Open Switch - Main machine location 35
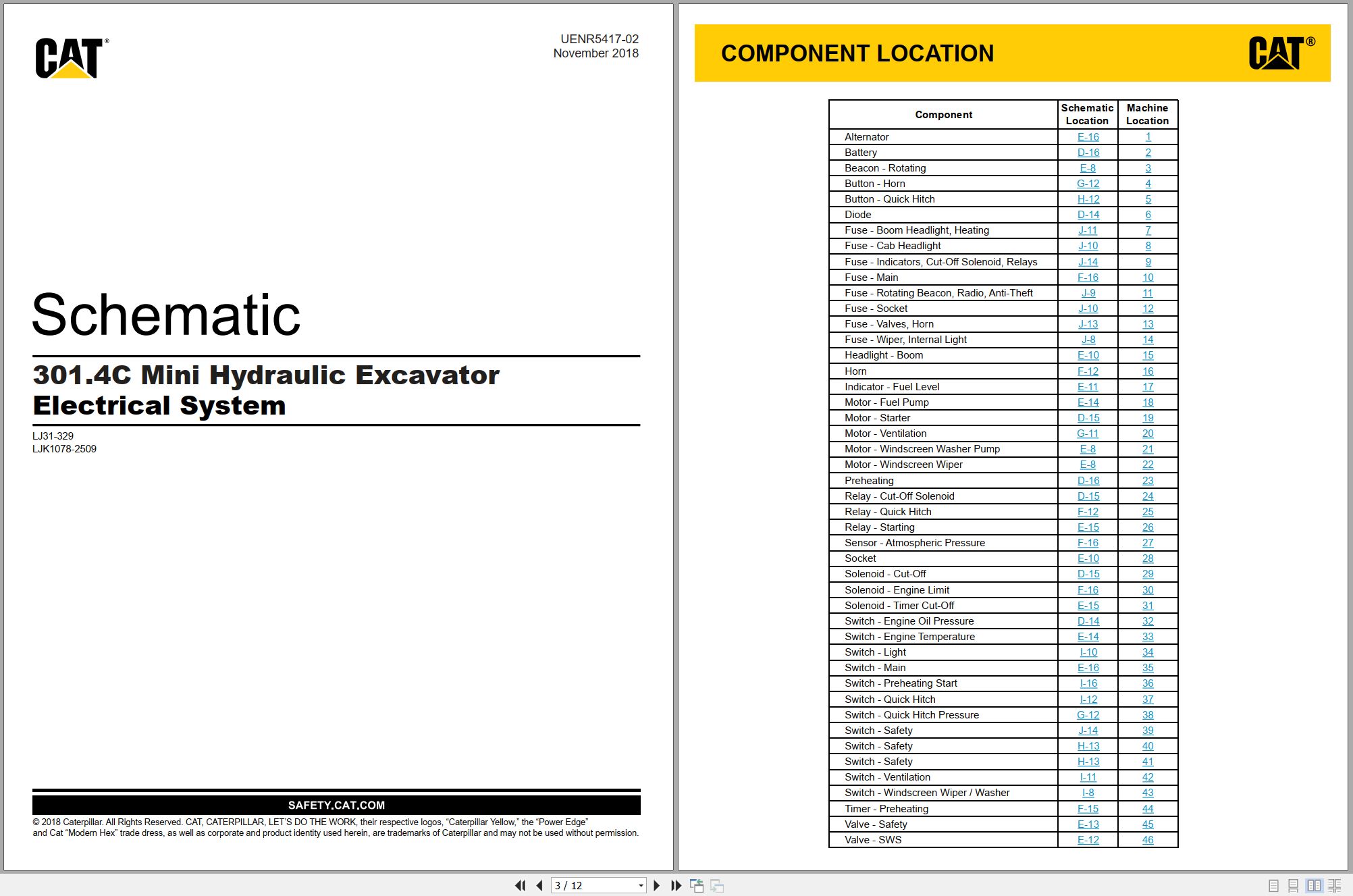 (1148, 668)
